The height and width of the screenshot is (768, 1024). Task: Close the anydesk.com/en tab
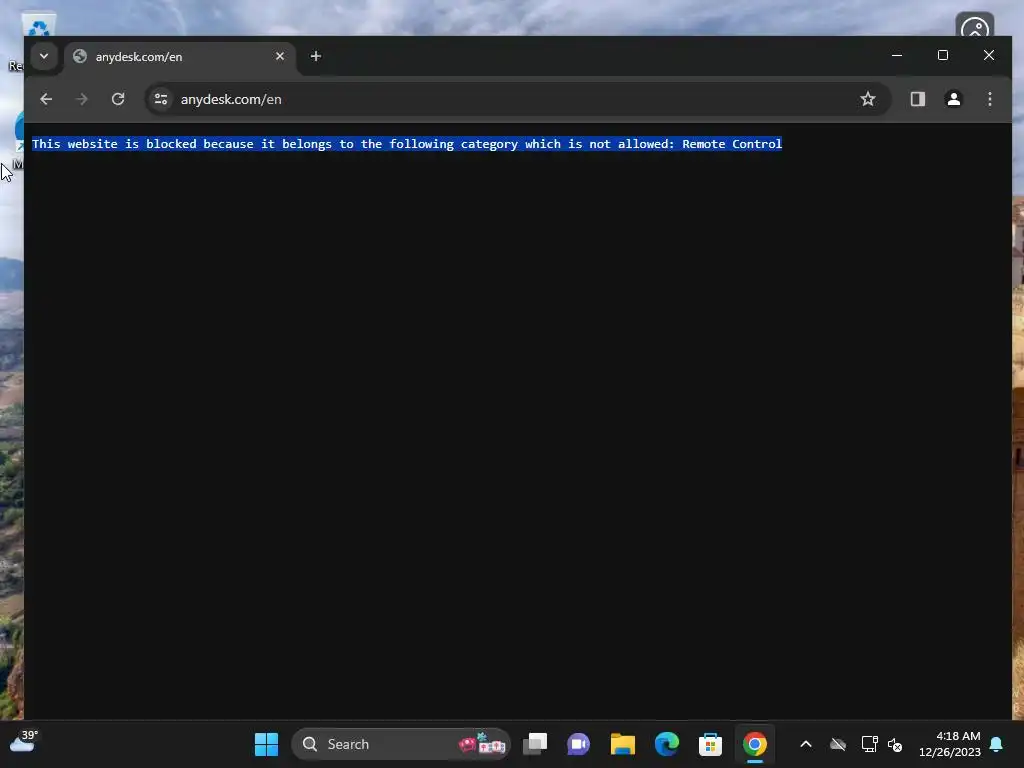(x=280, y=56)
